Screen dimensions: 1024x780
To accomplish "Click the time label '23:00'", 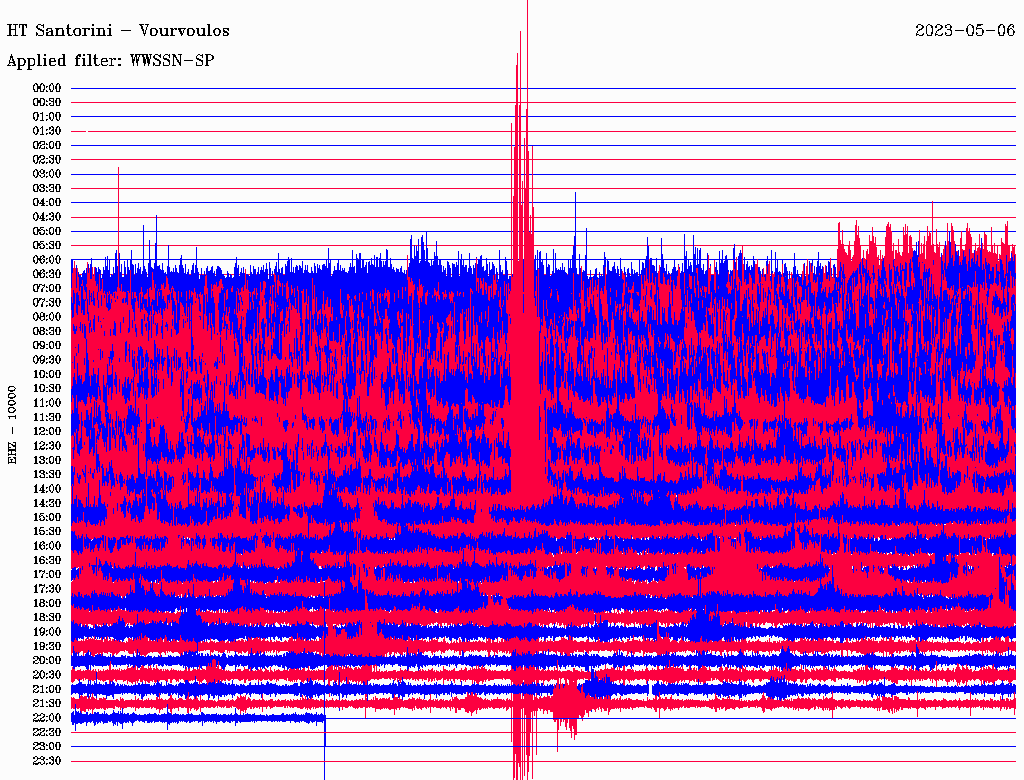I will click(47, 747).
